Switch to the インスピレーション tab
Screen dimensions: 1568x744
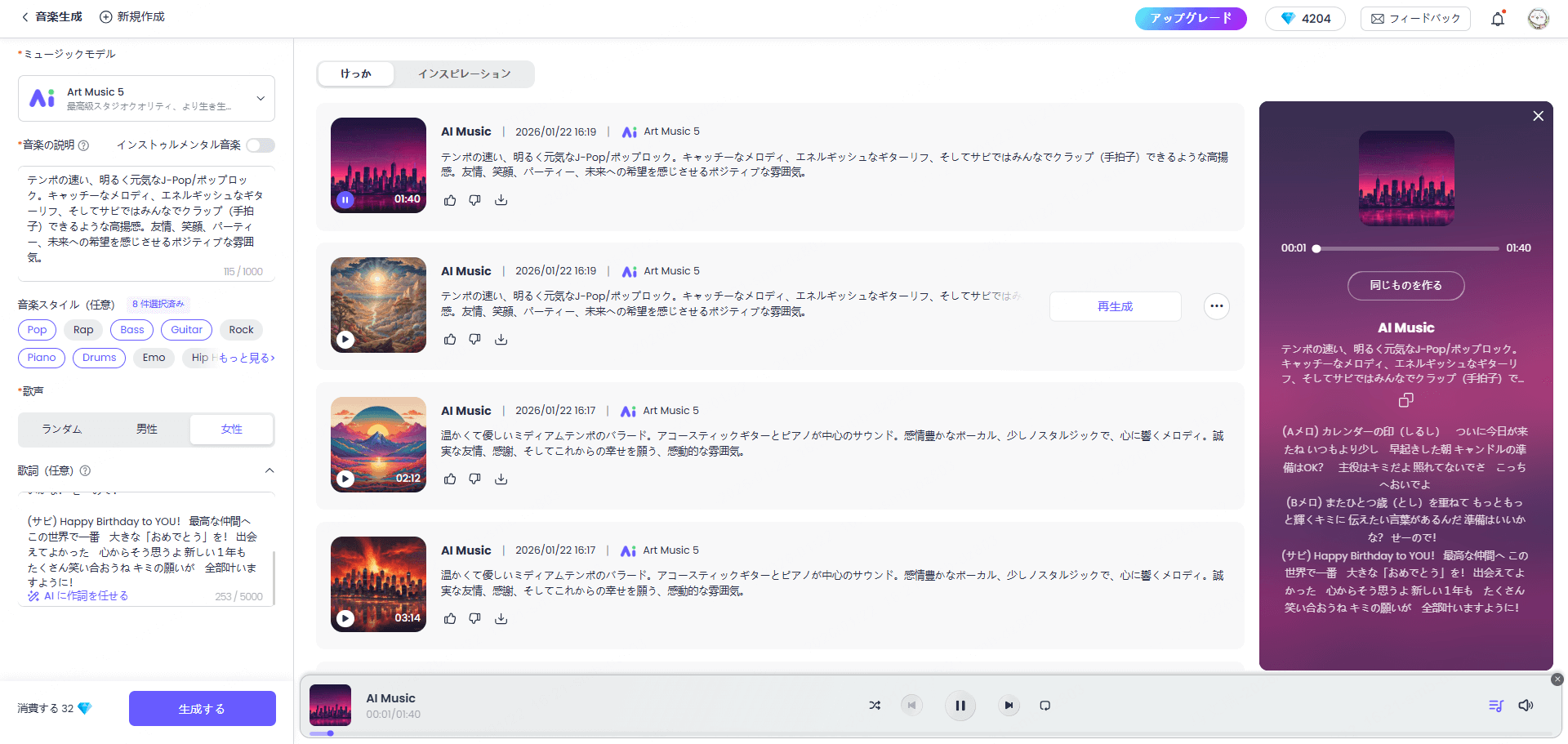(x=463, y=74)
